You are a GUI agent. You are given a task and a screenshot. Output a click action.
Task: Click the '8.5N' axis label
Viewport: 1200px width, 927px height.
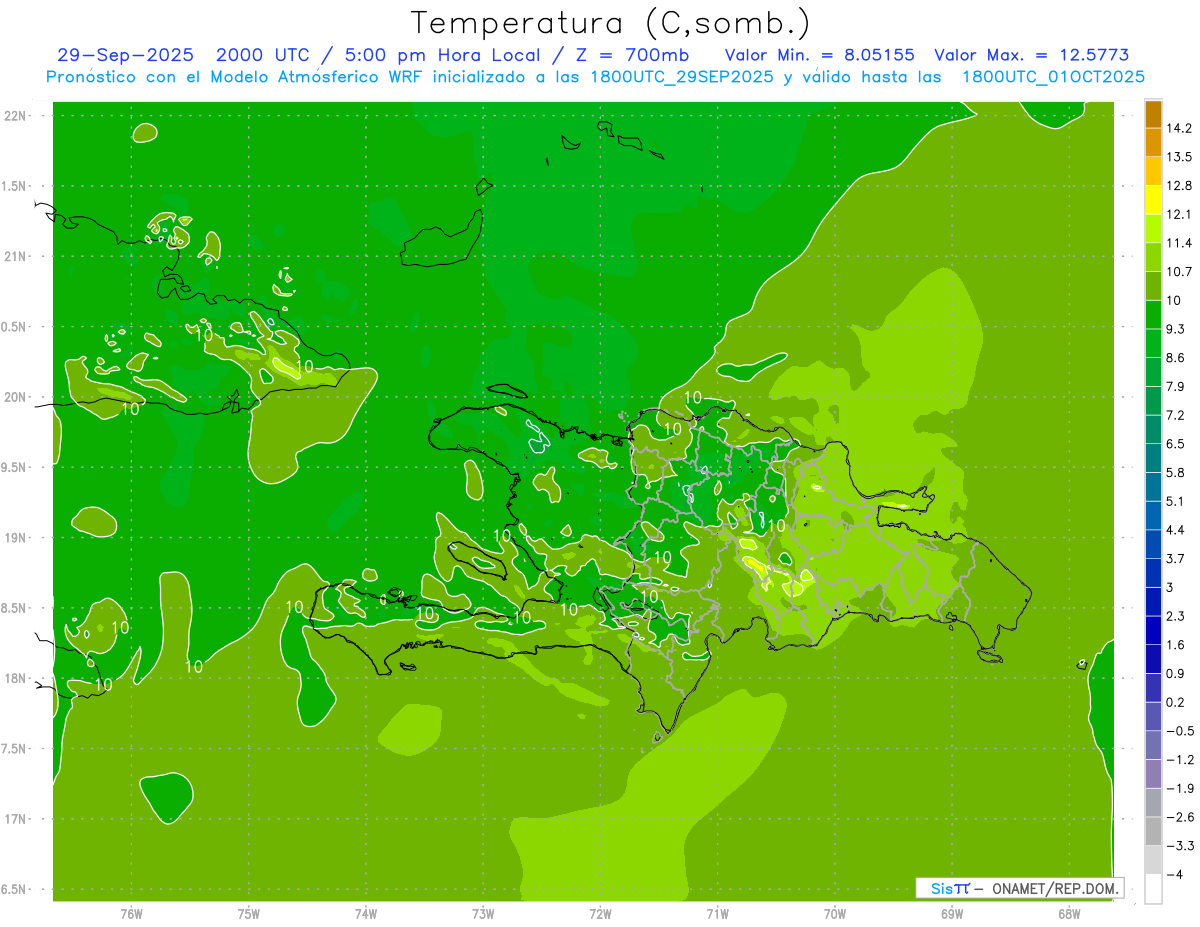tap(15, 608)
